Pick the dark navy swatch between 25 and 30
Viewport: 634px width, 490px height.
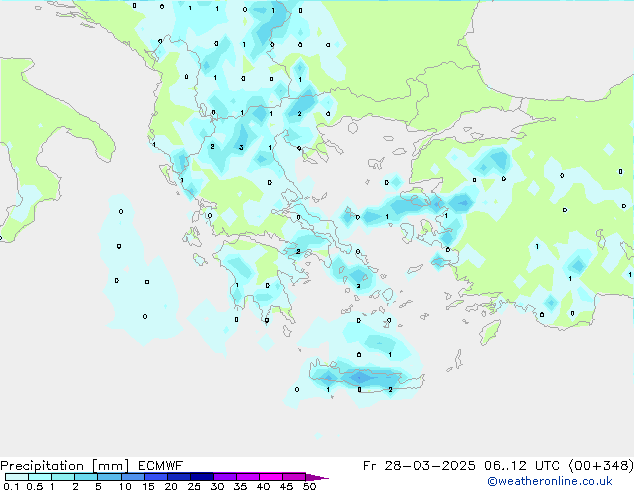point(202,478)
